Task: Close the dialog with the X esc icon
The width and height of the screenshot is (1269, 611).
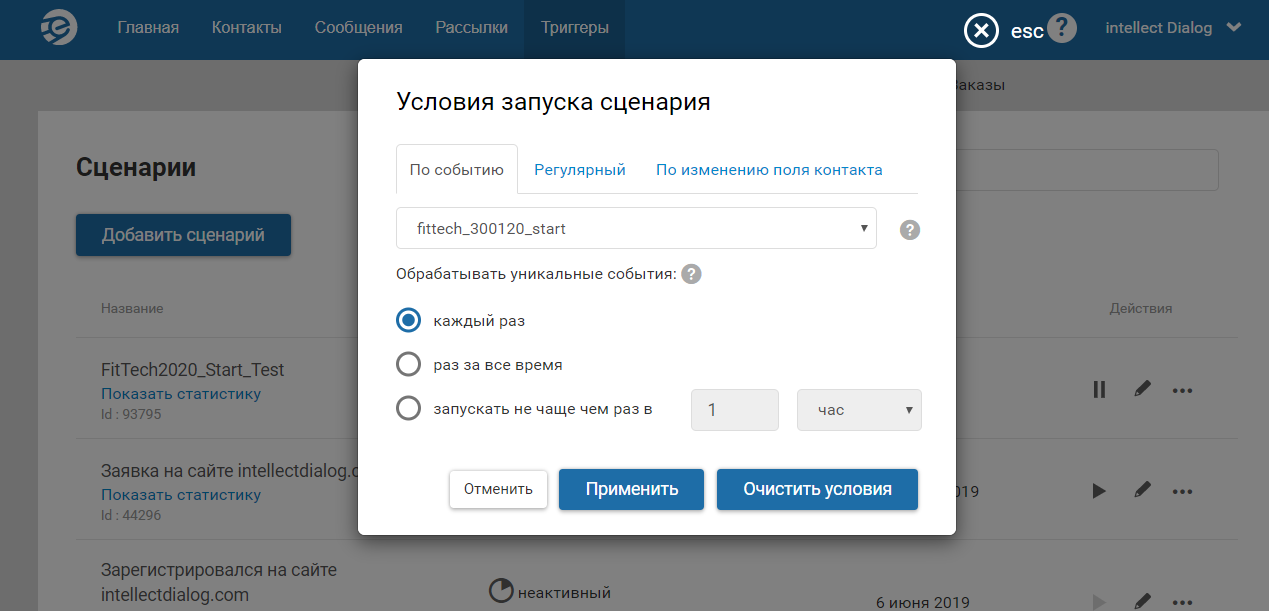Action: point(981,30)
